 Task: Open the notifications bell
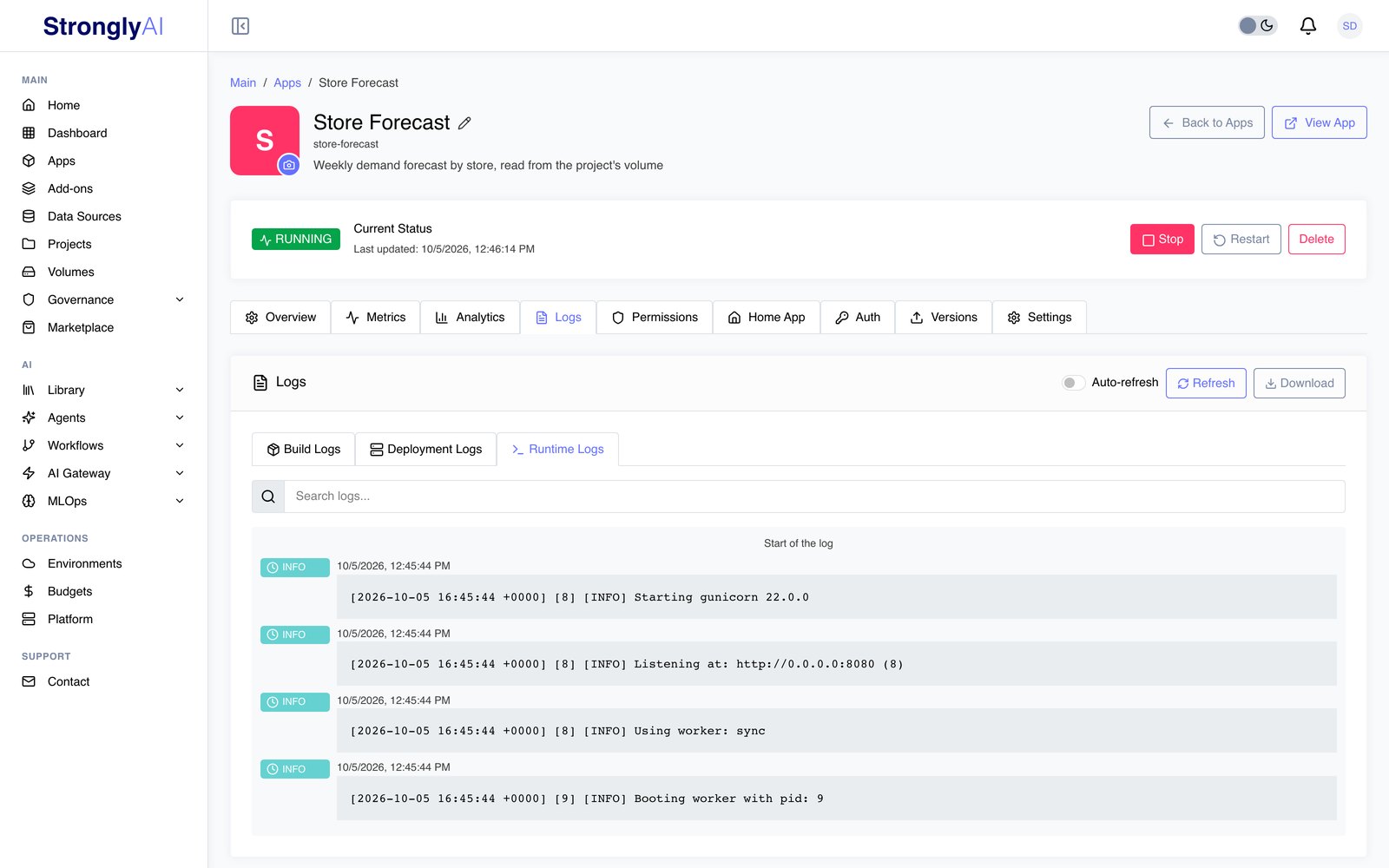(x=1307, y=26)
